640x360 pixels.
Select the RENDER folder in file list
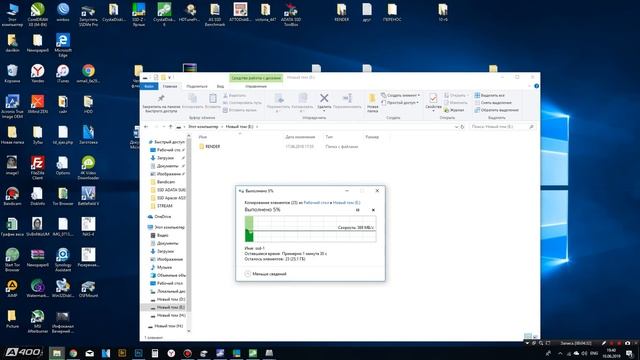point(213,147)
